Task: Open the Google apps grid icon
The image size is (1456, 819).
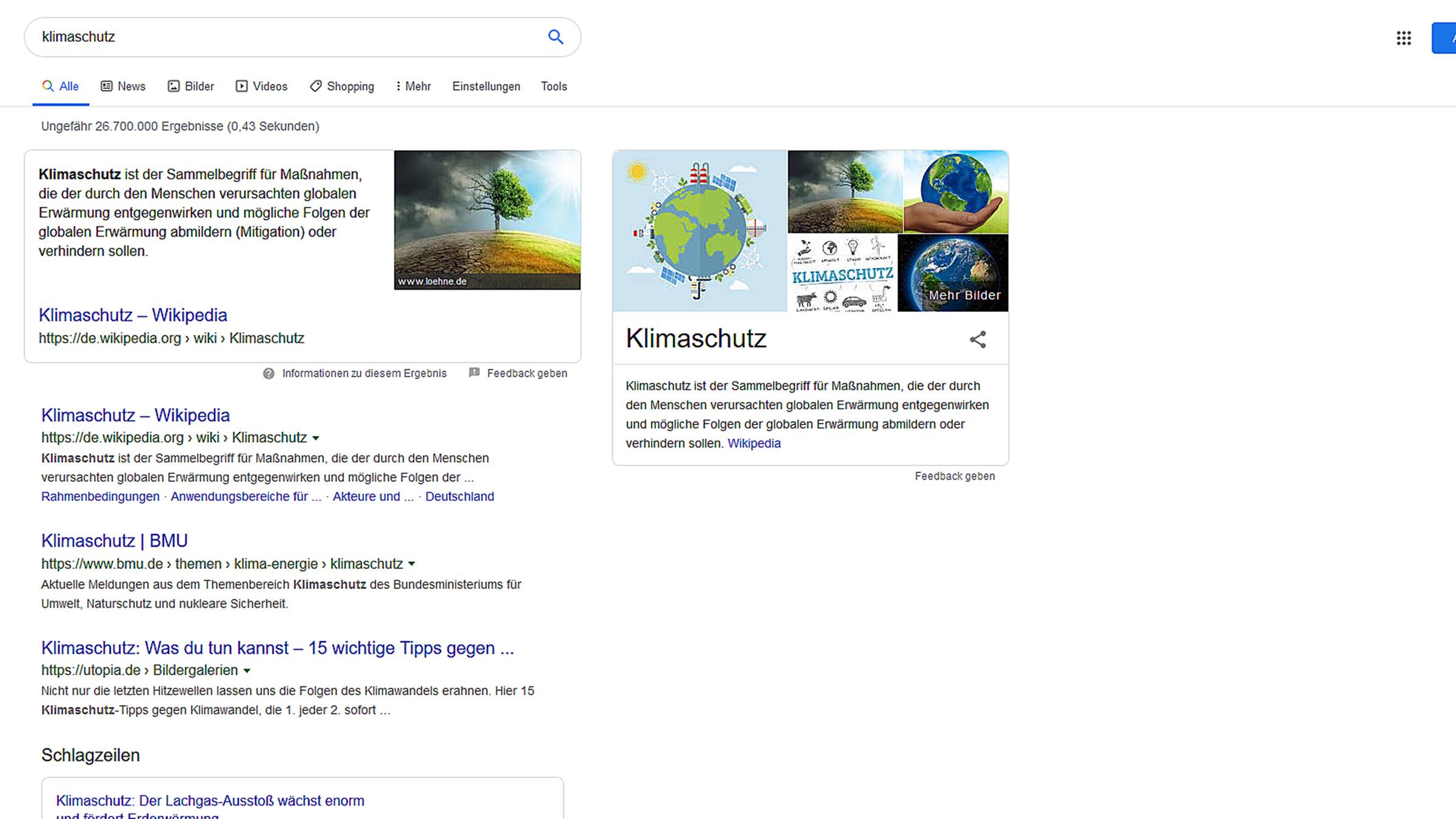Action: coord(1403,38)
